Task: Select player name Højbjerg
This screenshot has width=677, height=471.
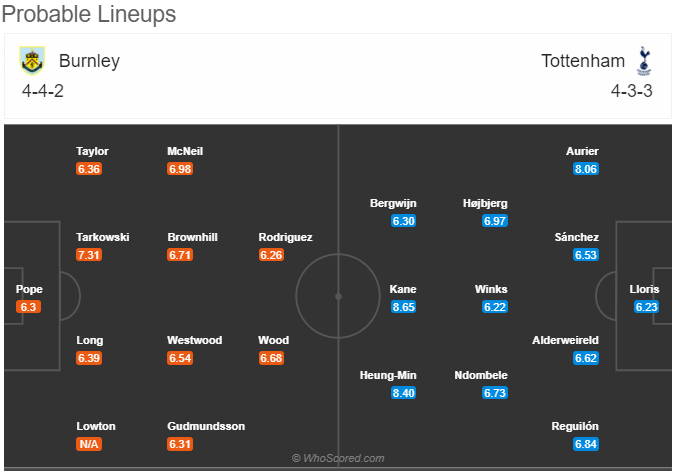Action: pos(485,203)
